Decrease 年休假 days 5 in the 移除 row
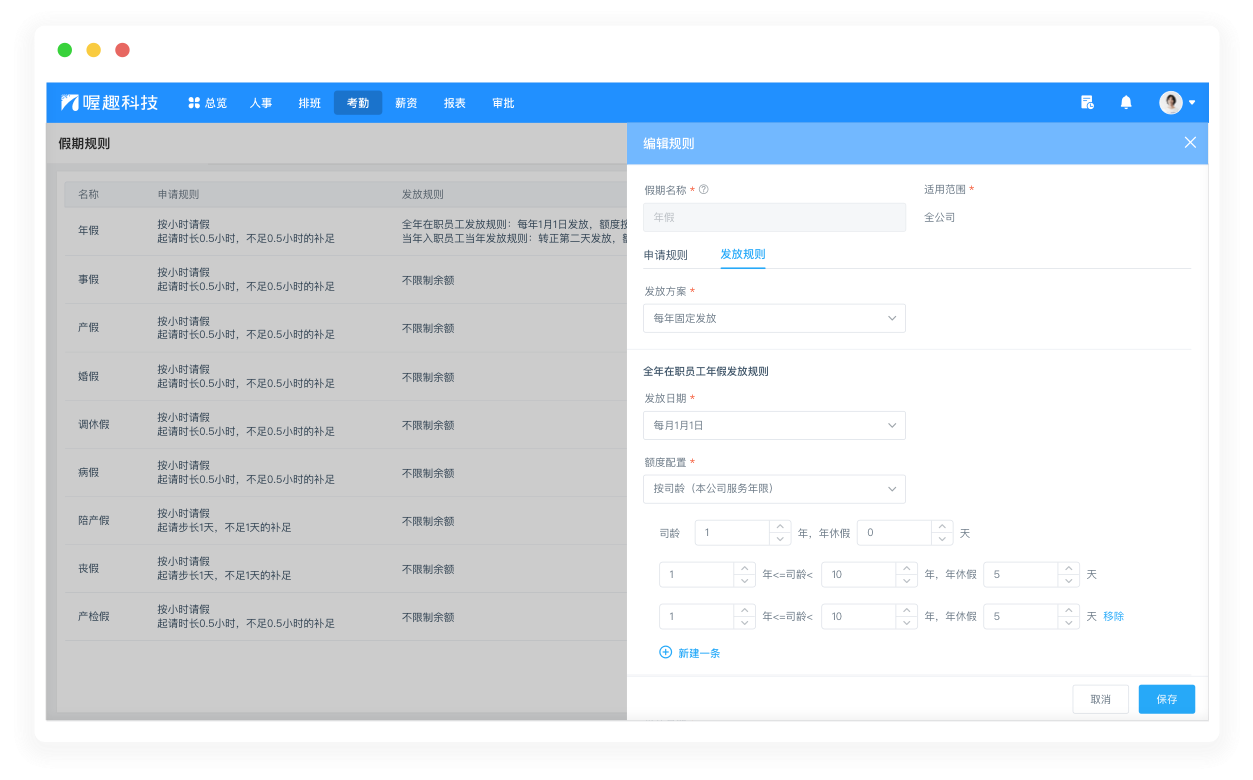Viewport: 1253px width, 780px height. (x=1068, y=623)
